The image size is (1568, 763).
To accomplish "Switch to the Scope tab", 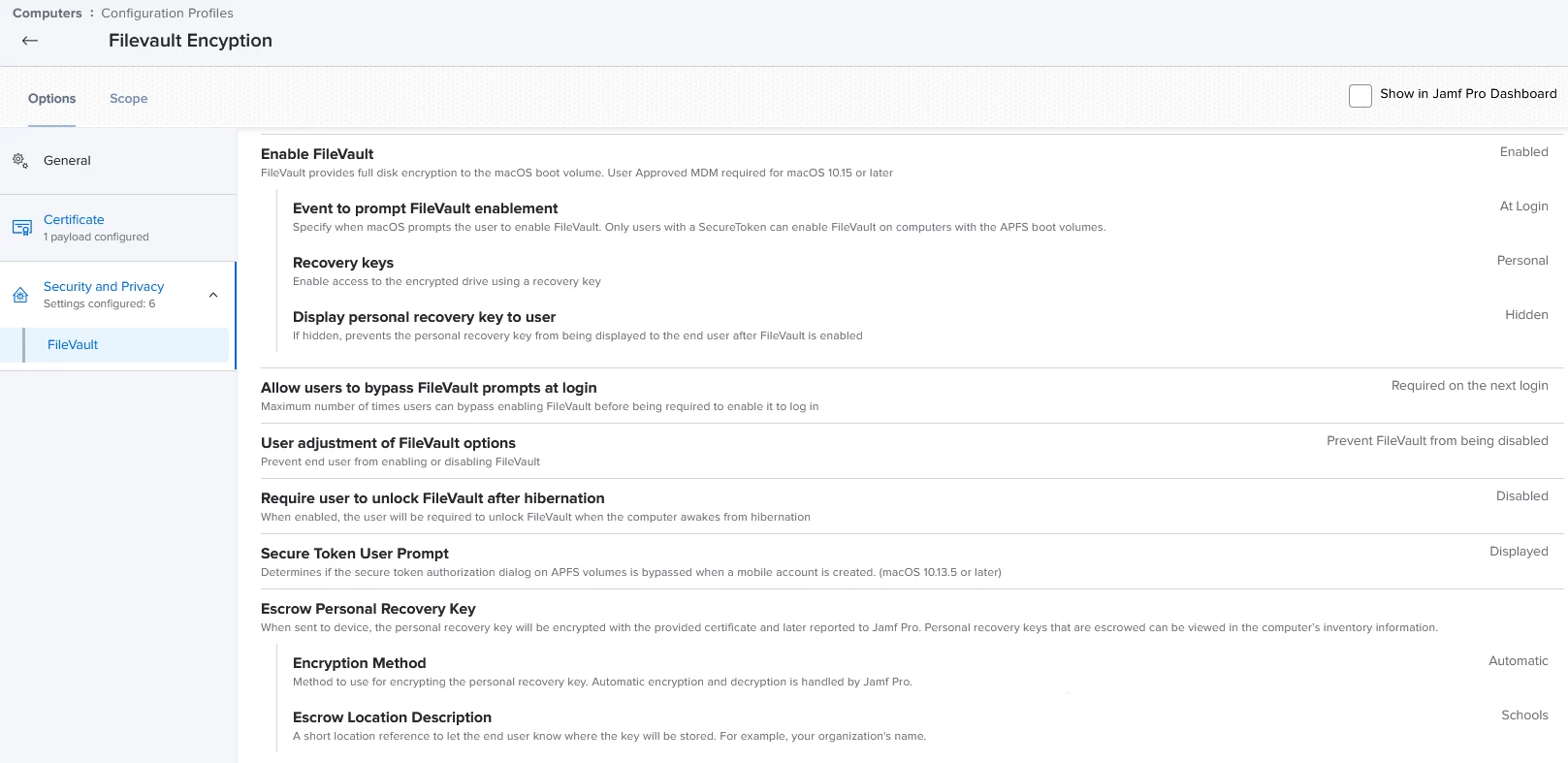I will coord(129,99).
